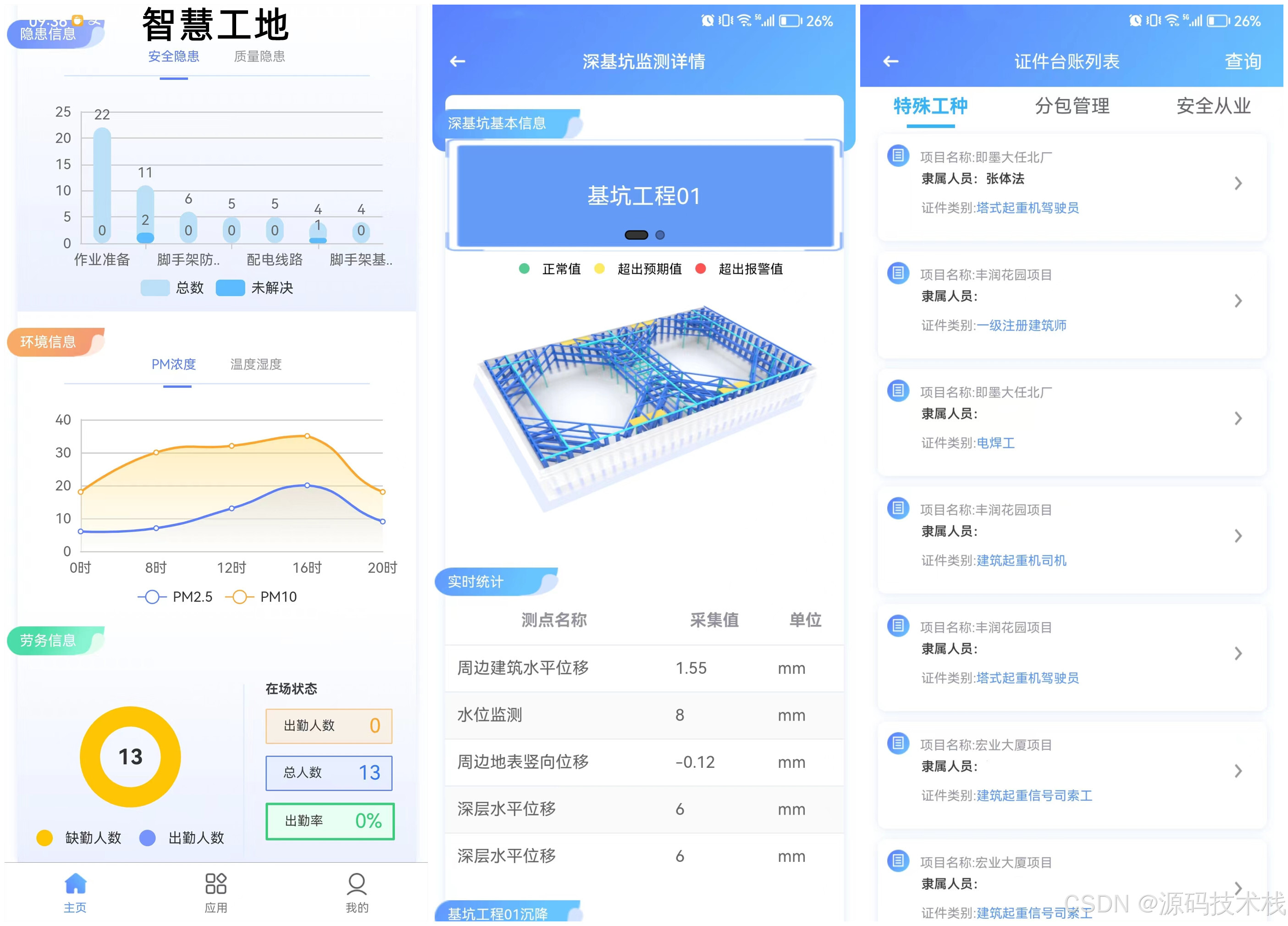Viewport: 1288px width, 926px height.
Task: Tap the 主页 home icon
Action: pos(75,884)
